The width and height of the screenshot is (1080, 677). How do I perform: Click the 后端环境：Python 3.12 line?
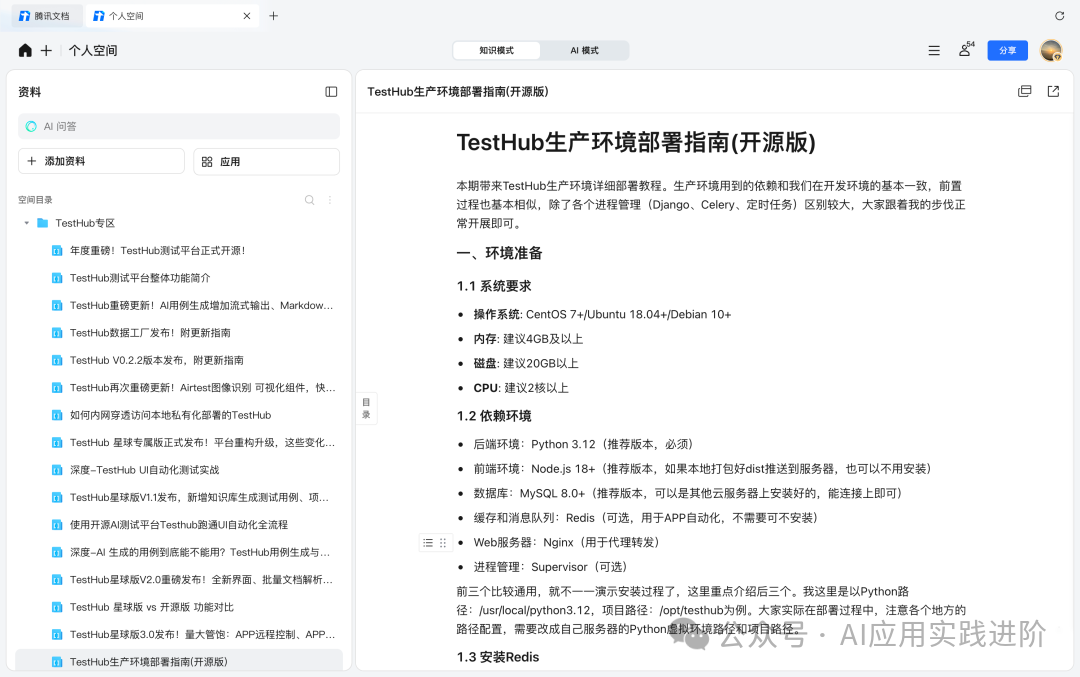(x=583, y=444)
